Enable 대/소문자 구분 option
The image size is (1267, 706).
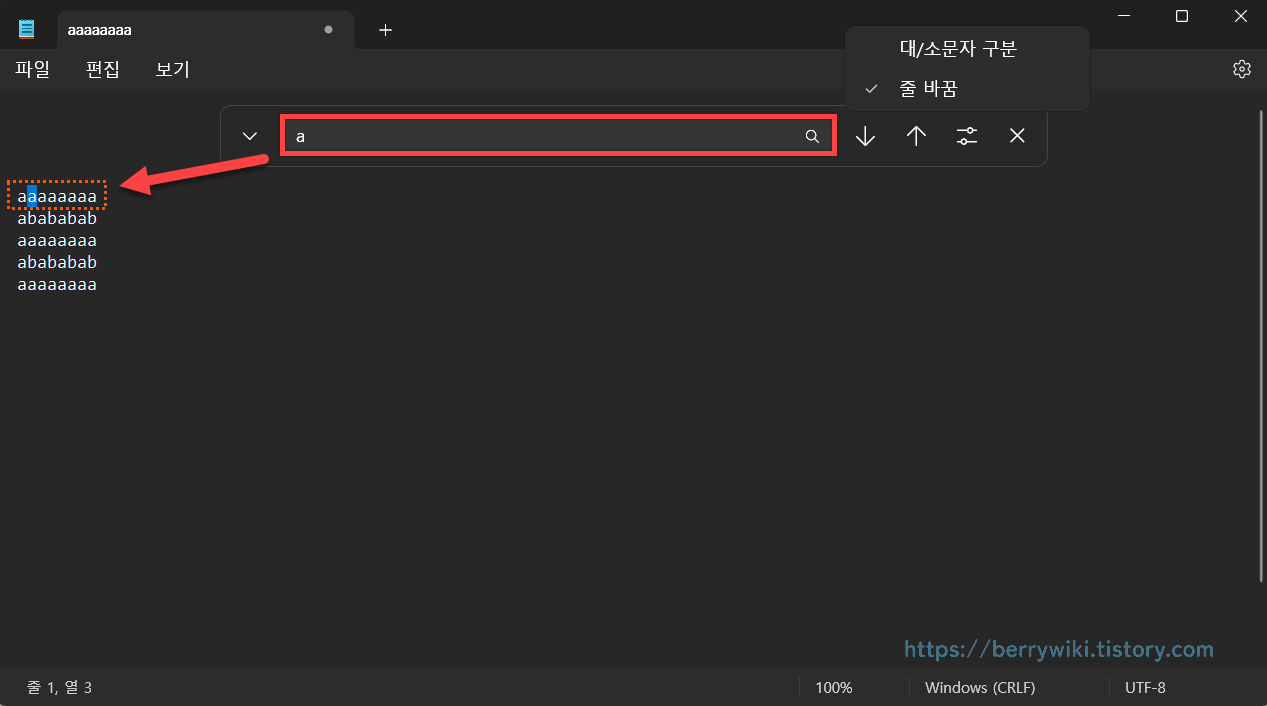(x=967, y=48)
